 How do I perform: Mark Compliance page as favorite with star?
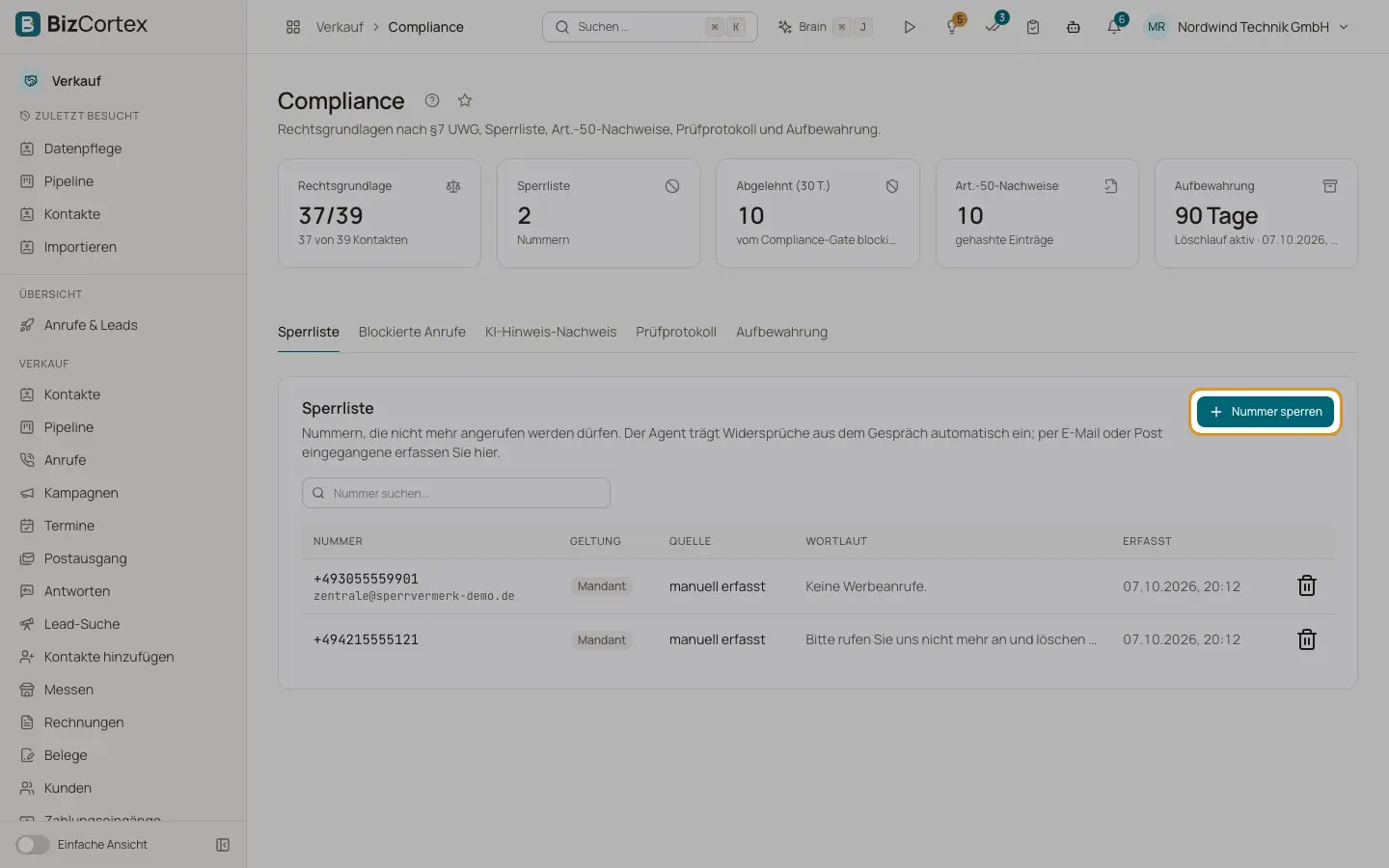tap(465, 100)
